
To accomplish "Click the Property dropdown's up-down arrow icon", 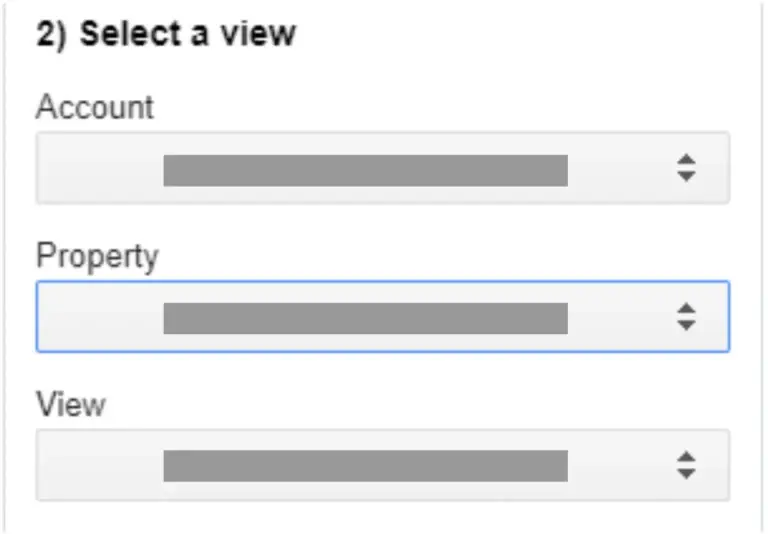I will click(685, 317).
